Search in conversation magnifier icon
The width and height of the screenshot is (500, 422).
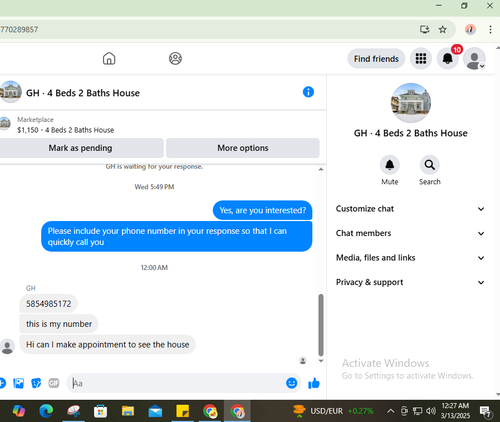[x=430, y=165]
